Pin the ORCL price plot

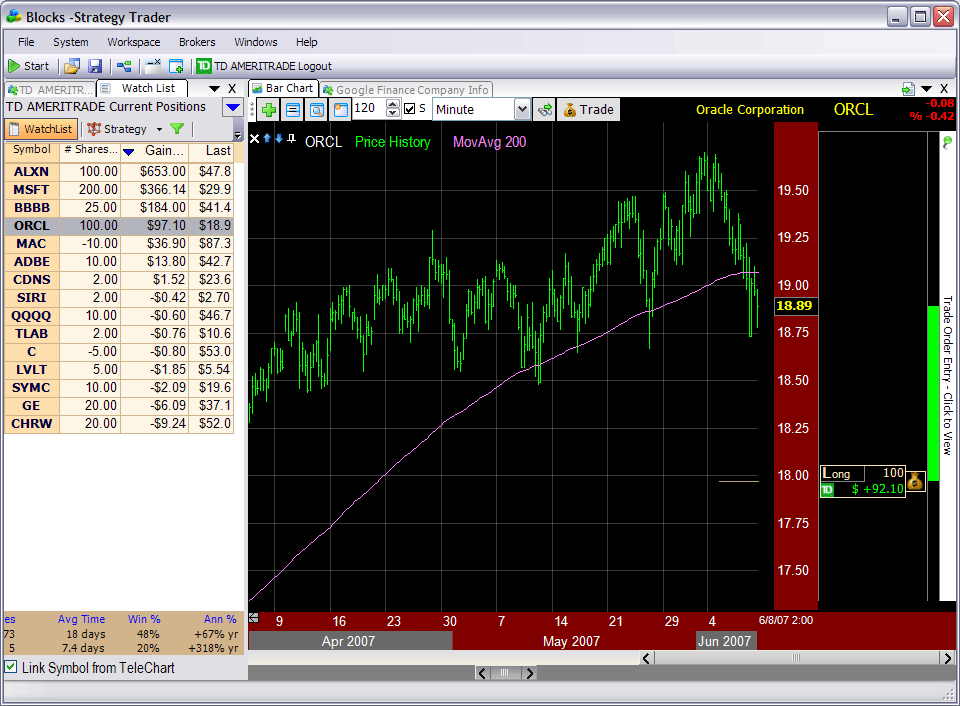291,138
